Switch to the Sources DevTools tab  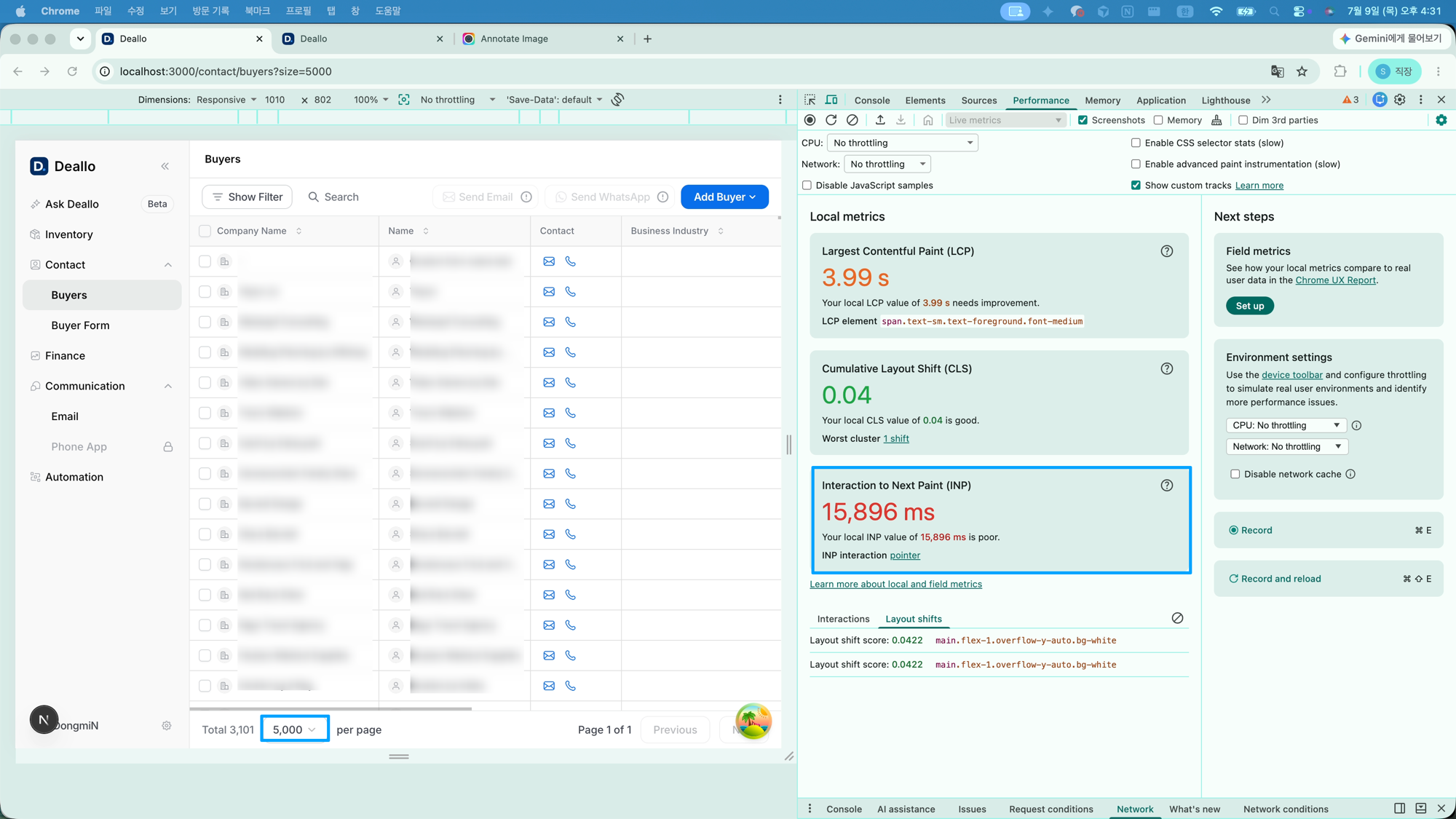pos(979,100)
